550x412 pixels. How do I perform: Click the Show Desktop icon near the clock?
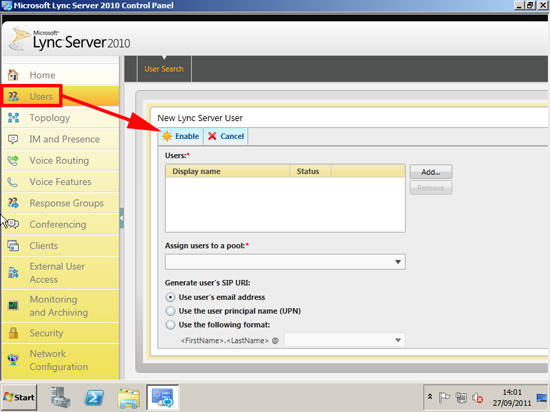click(542, 398)
